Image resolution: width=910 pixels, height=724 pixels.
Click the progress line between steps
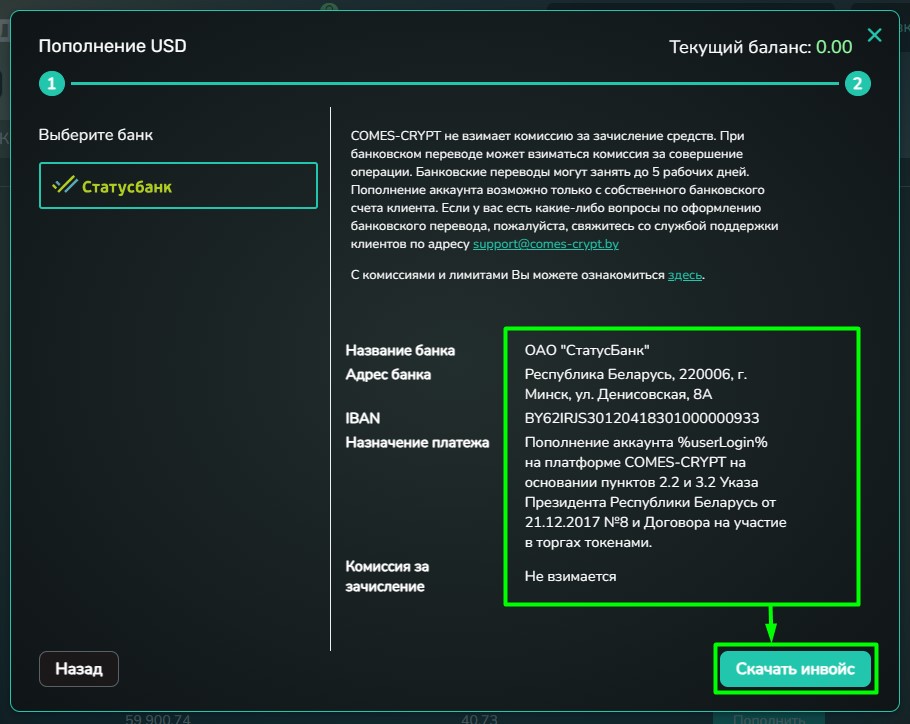coord(454,84)
